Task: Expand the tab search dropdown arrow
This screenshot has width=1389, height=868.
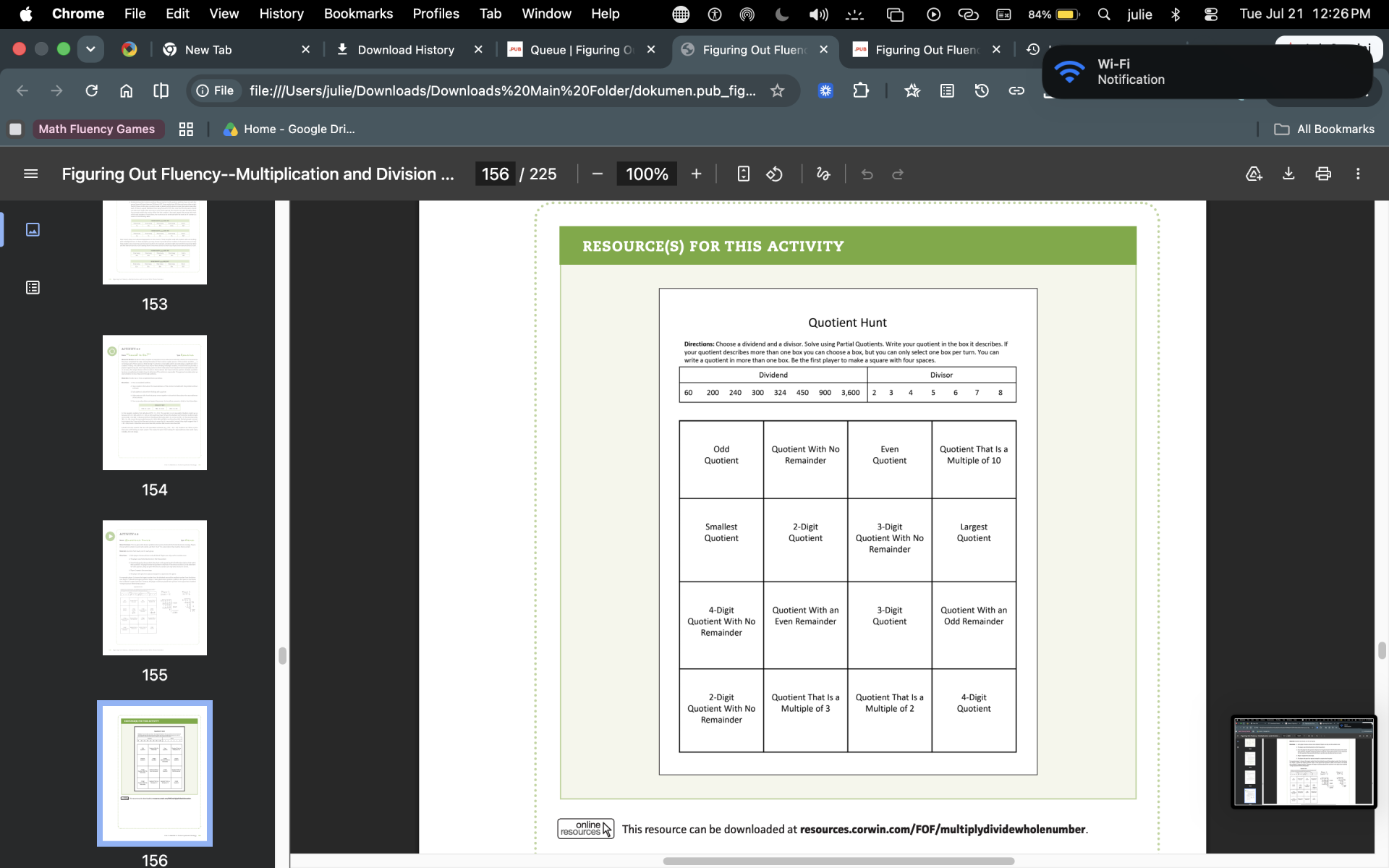Action: point(90,49)
